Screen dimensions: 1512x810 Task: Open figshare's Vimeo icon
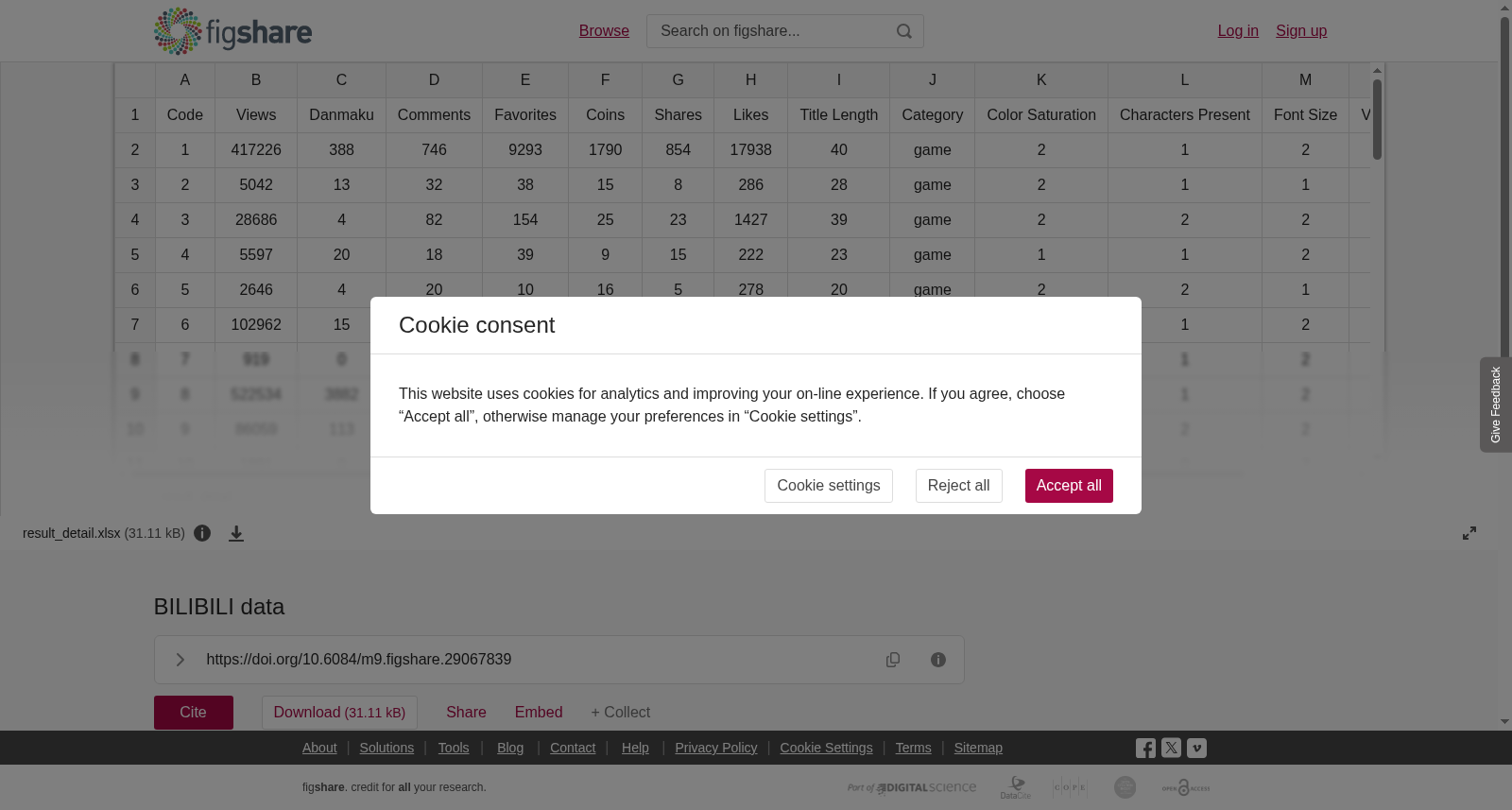1196,748
